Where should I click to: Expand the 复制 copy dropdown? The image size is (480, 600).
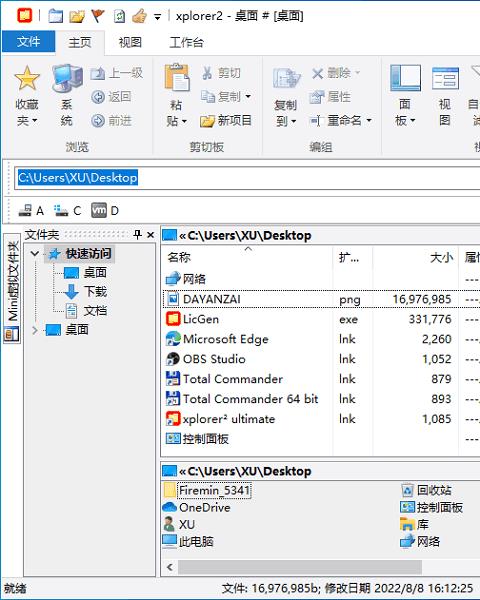tap(248, 96)
